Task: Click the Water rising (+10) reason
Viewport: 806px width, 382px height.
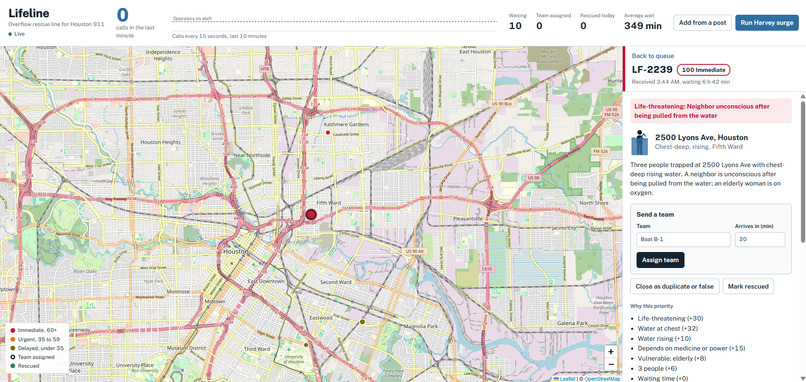Action: point(664,338)
